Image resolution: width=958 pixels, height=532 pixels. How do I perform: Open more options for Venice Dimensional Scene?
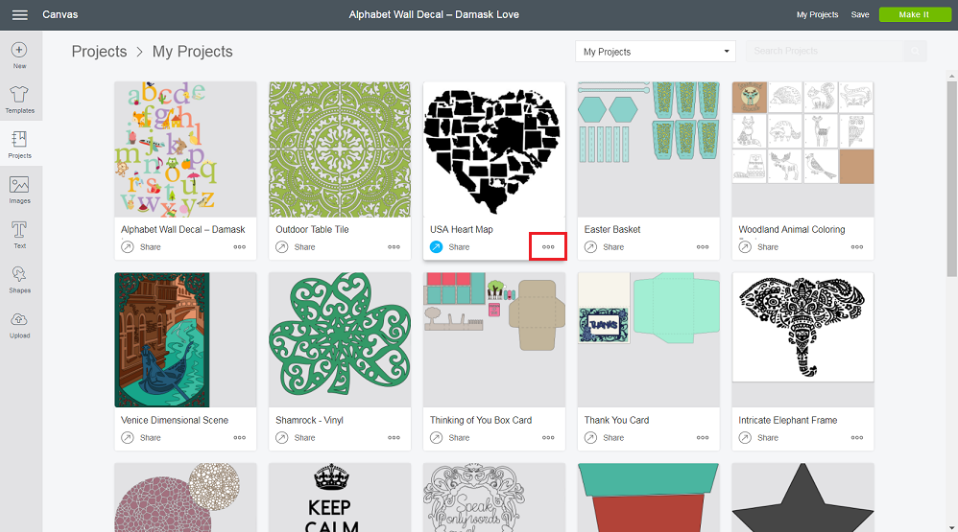pyautogui.click(x=240, y=437)
